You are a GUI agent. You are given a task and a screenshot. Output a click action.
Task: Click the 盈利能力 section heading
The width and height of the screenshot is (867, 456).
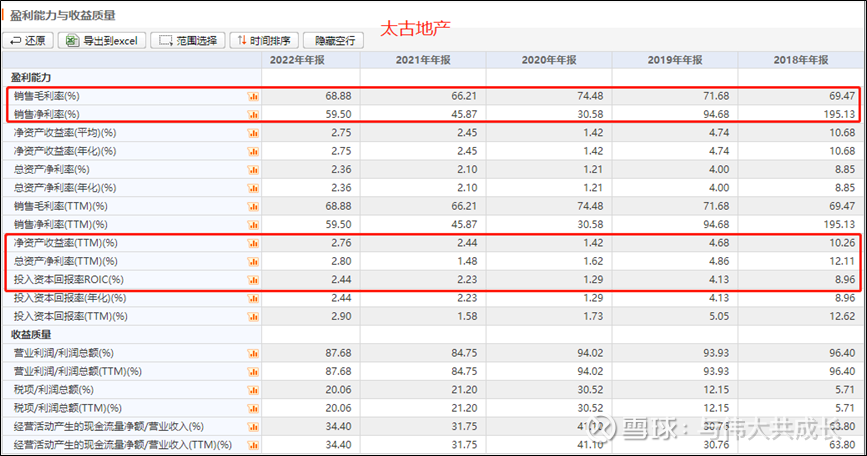pyautogui.click(x=31, y=78)
